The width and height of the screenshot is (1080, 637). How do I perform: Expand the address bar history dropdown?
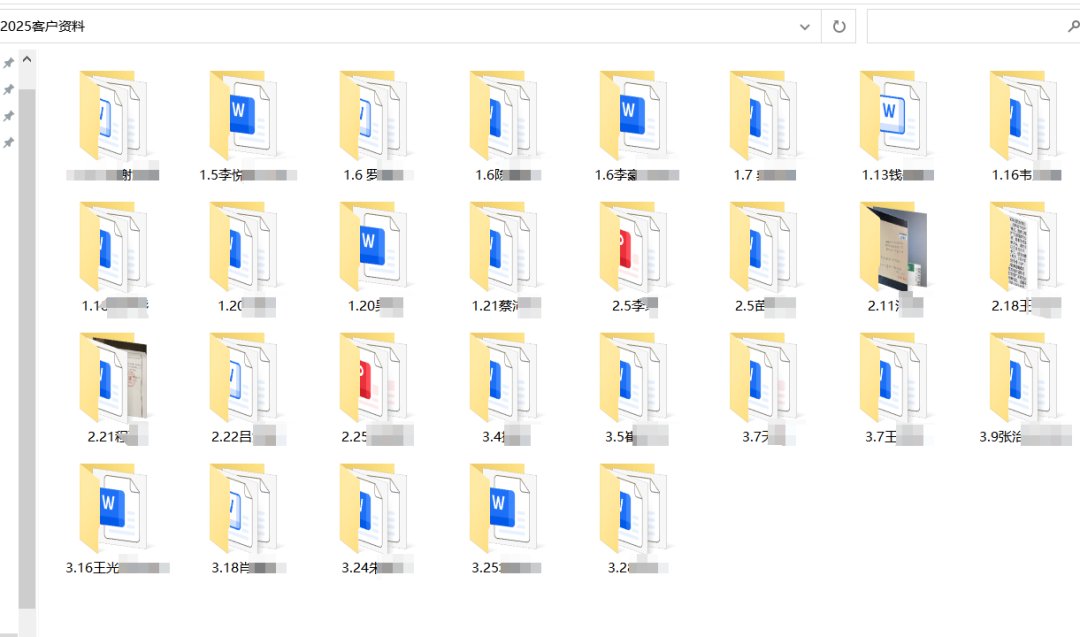(804, 27)
